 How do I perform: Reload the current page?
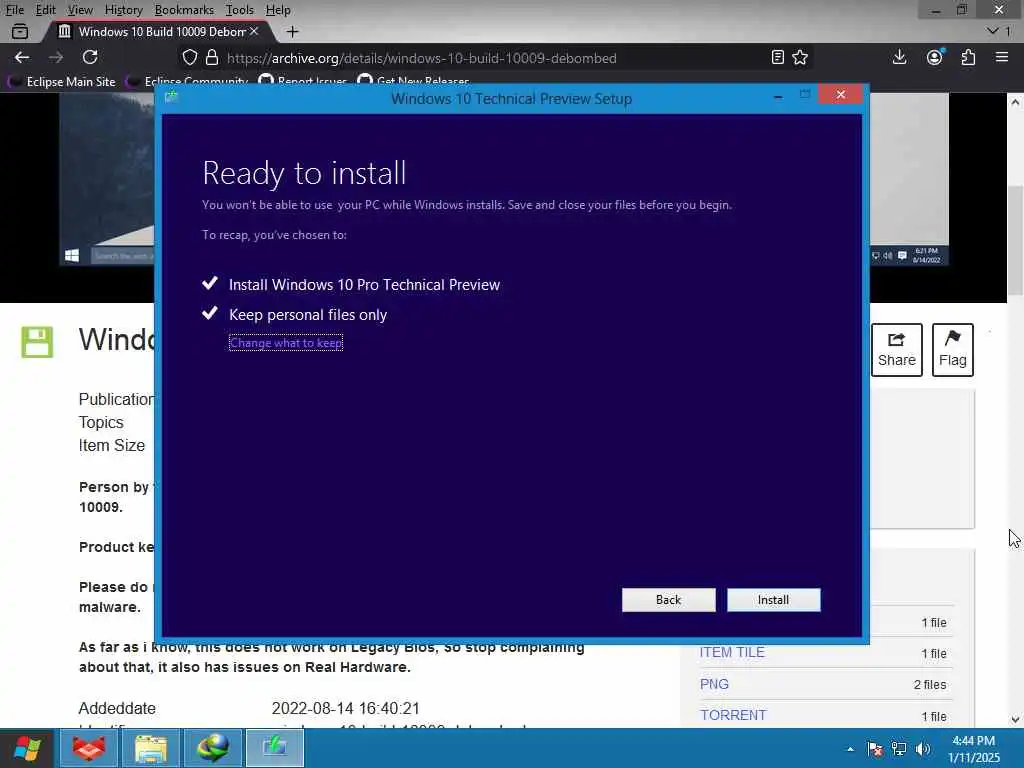[90, 57]
